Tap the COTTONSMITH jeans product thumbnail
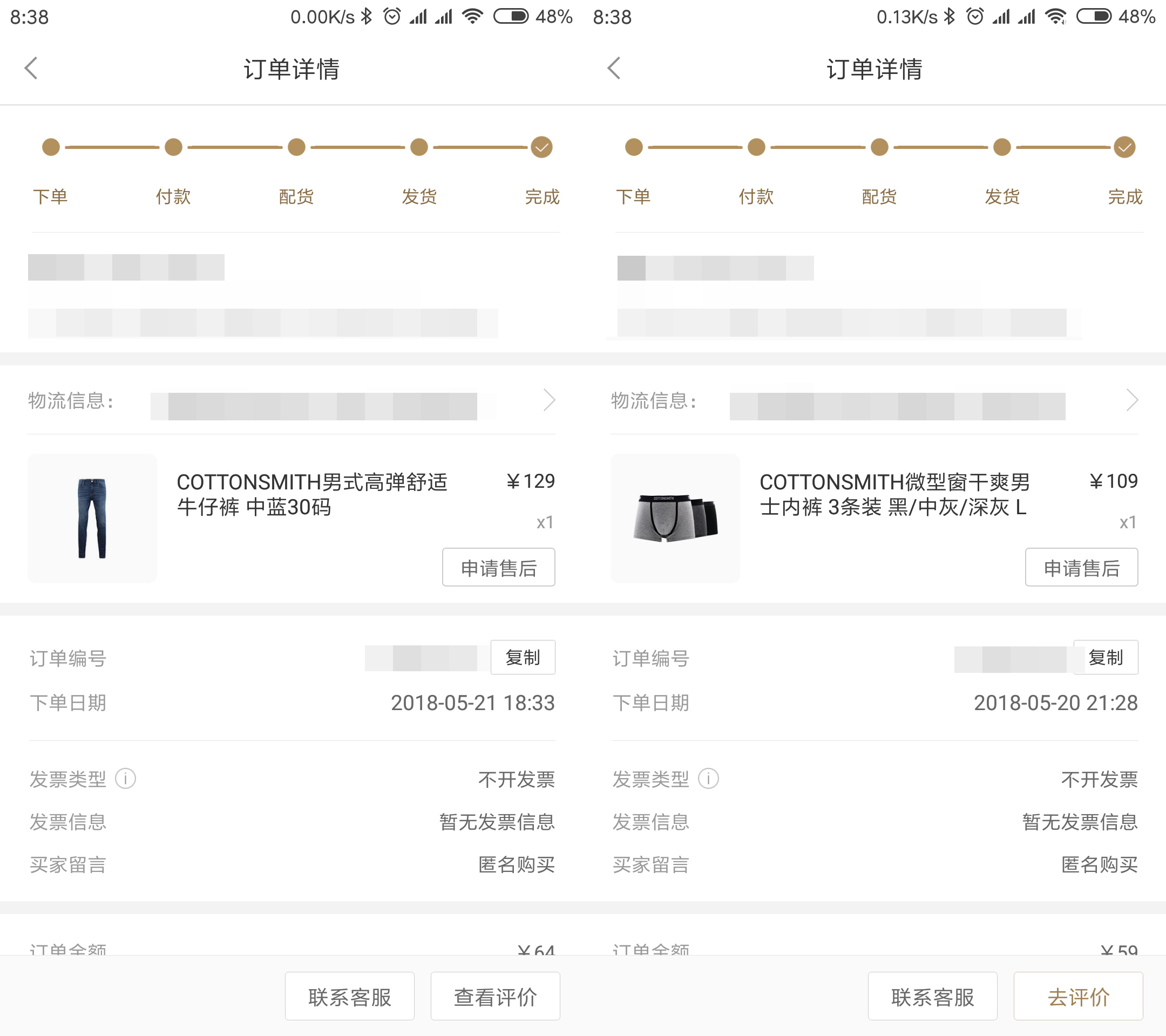1166x1036 pixels. [x=92, y=519]
